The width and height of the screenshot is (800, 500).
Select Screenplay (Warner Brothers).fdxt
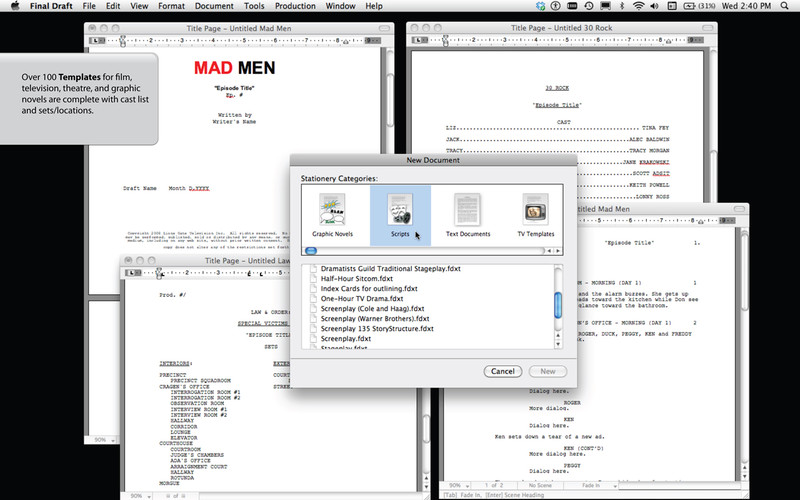[375, 318]
